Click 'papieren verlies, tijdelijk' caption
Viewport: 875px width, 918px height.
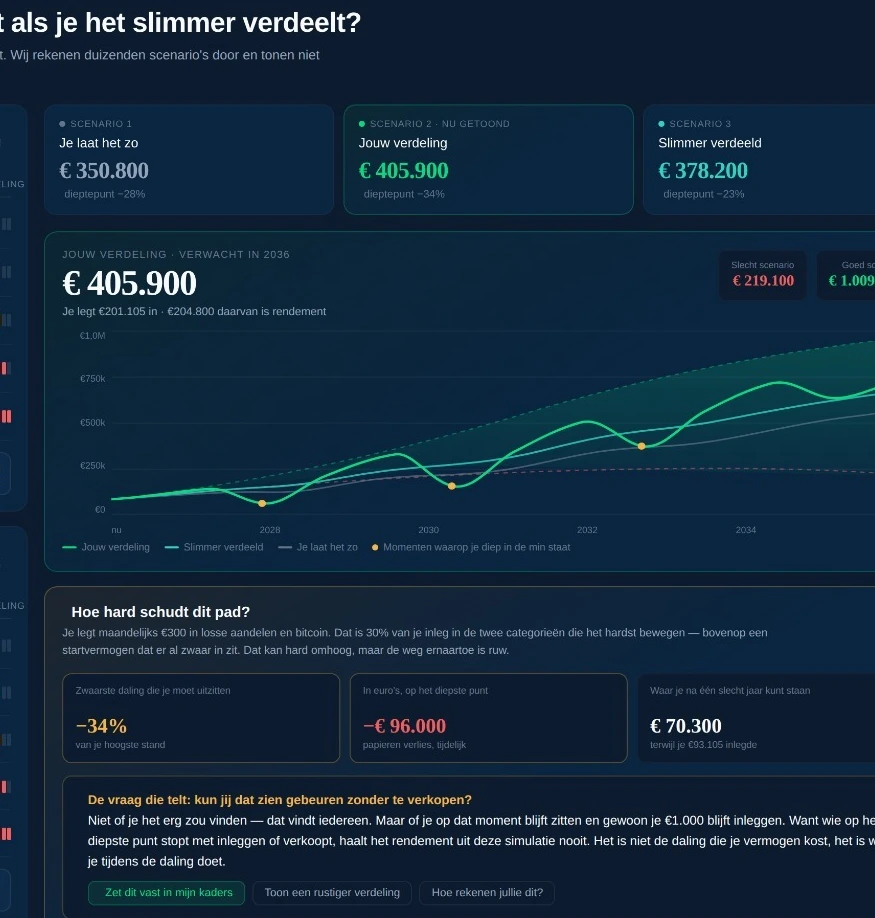(x=414, y=745)
